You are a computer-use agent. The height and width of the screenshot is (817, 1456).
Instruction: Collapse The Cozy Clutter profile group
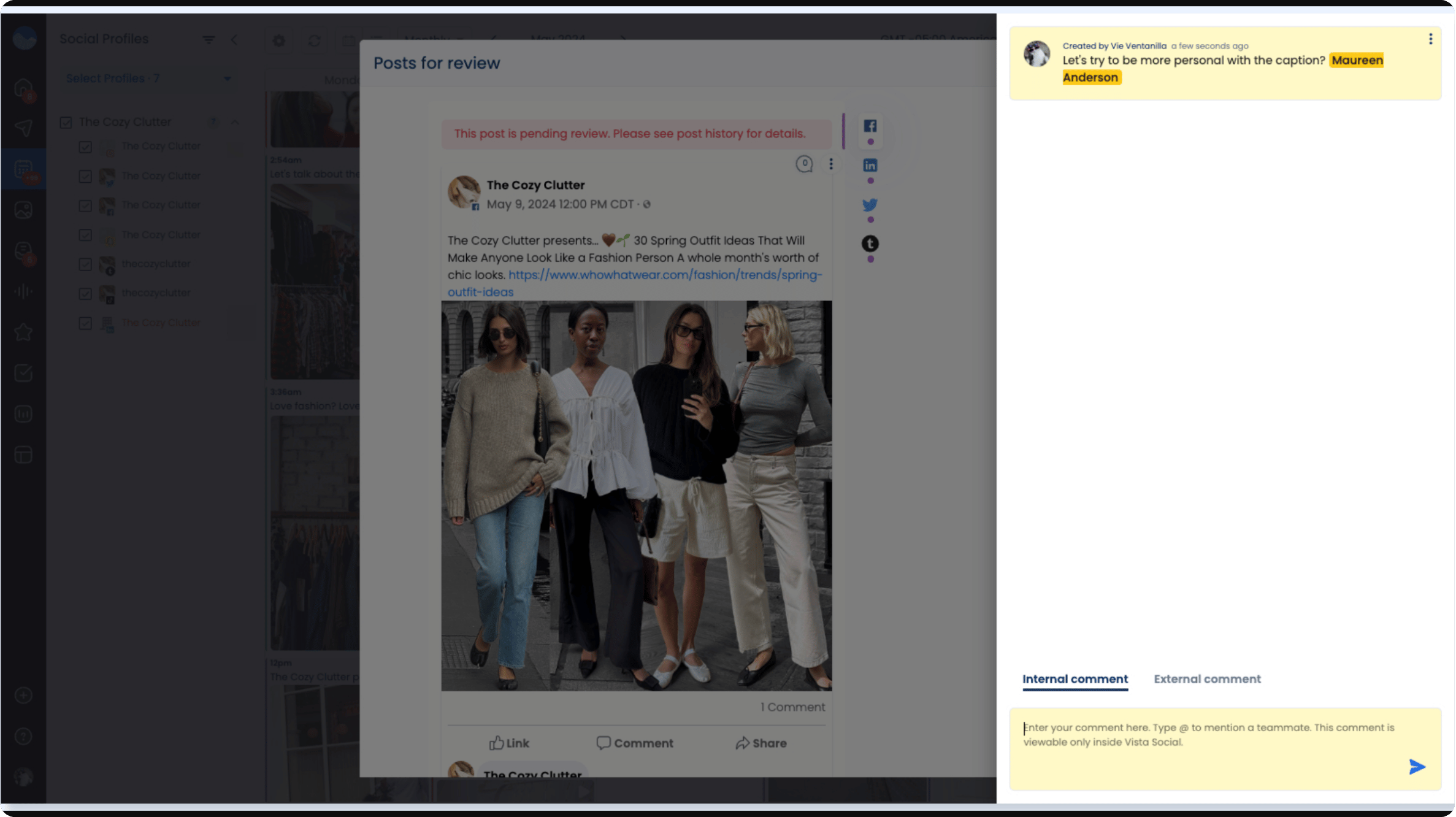point(235,121)
